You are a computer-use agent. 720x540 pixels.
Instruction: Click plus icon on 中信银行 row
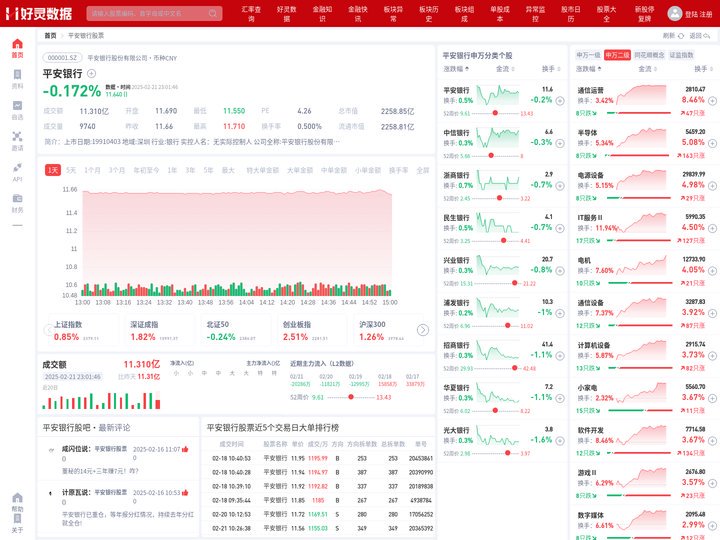[x=560, y=143]
